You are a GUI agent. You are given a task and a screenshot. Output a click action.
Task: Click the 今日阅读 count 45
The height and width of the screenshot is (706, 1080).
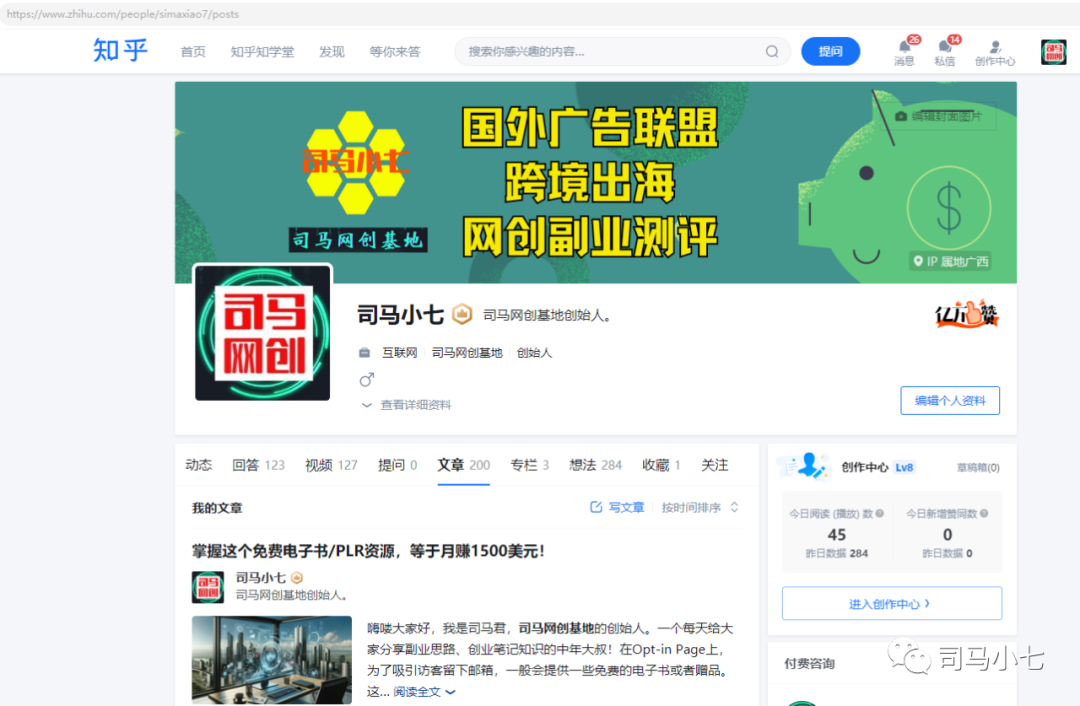click(836, 534)
